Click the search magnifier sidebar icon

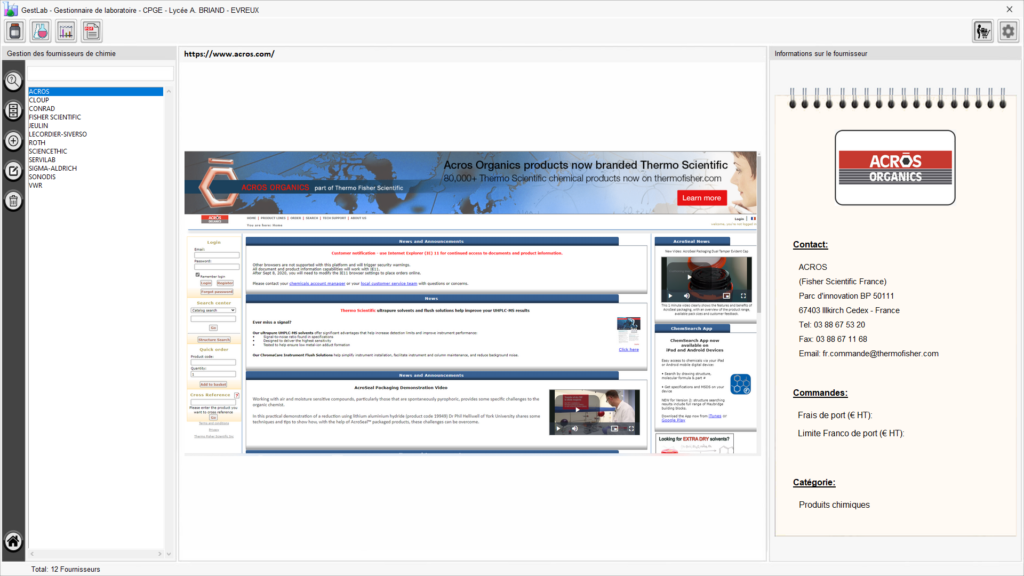click(x=13, y=82)
